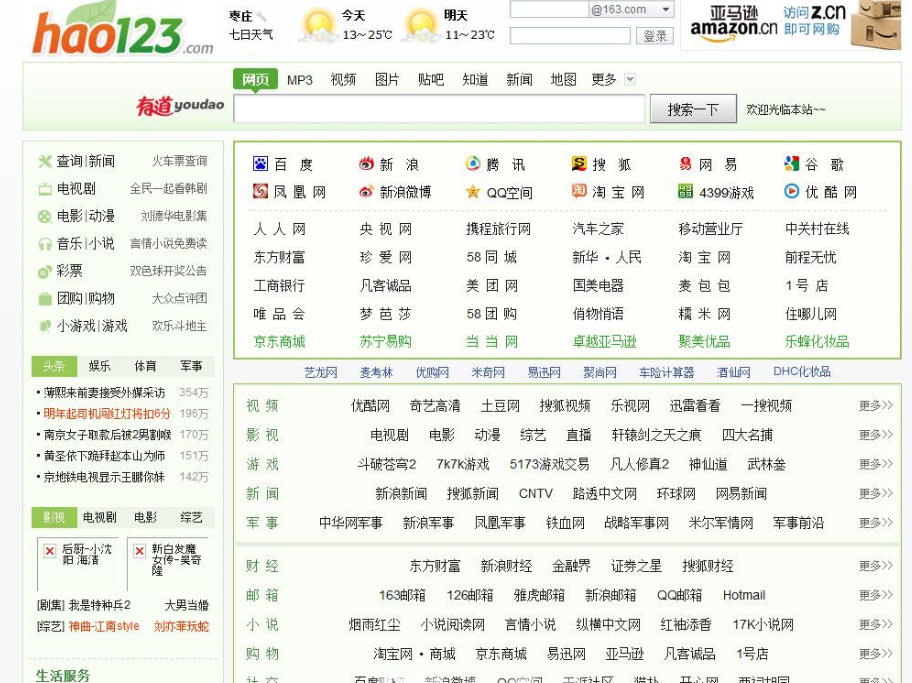Click the 团购 shopping bag icon

pyautogui.click(x=45, y=299)
